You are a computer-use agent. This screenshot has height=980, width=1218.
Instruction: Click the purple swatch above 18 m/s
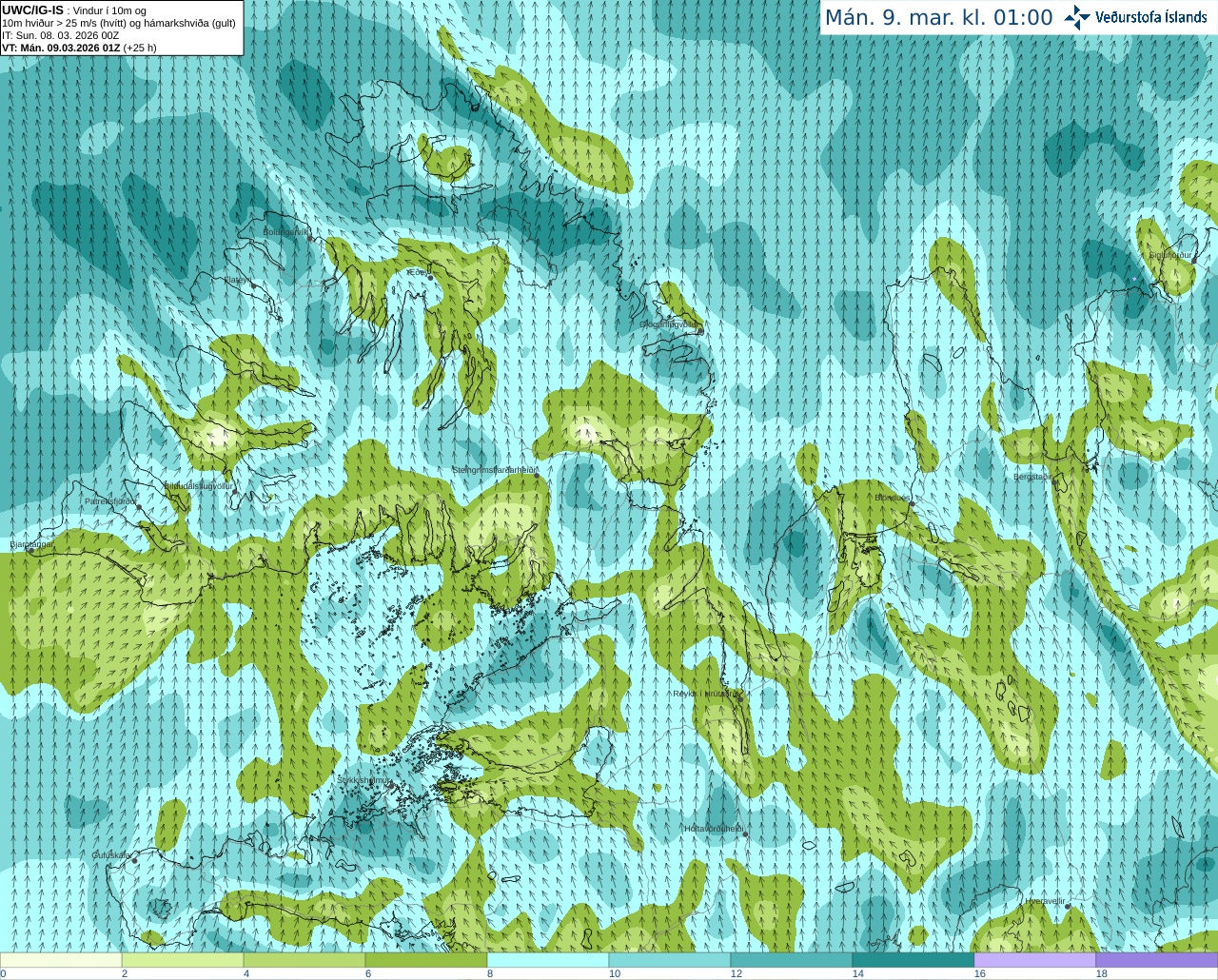point(1157,960)
